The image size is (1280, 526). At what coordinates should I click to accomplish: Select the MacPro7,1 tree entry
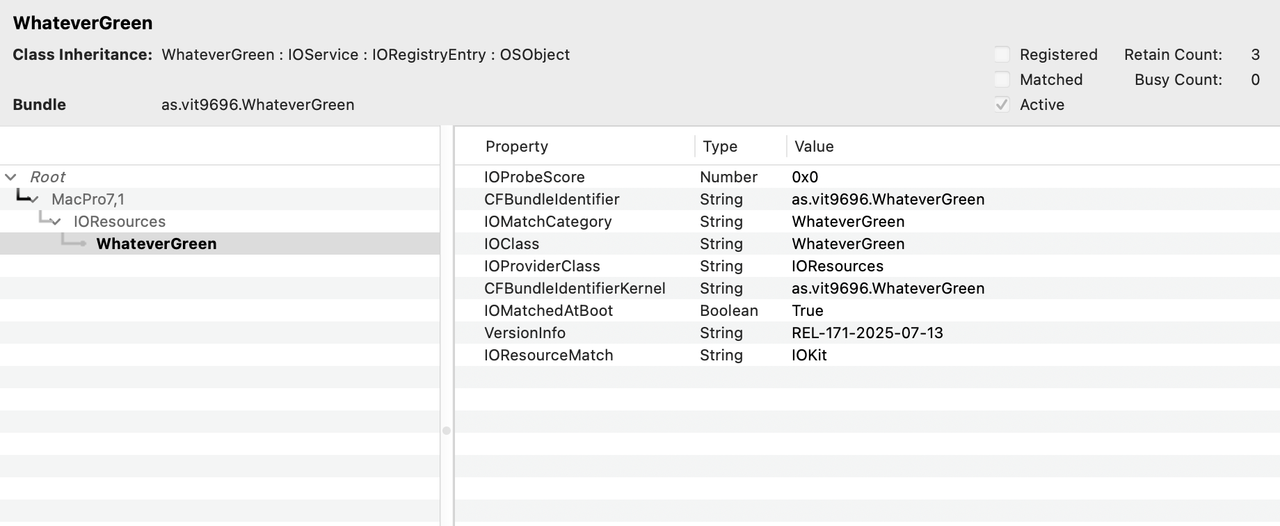pos(88,199)
